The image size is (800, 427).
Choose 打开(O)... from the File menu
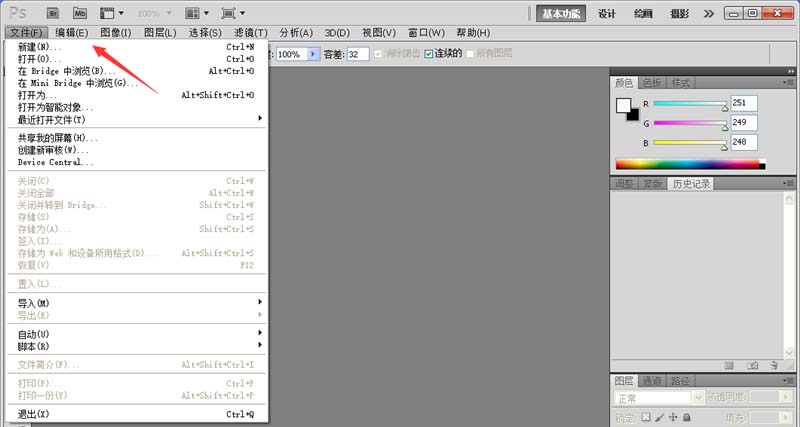coord(136,59)
